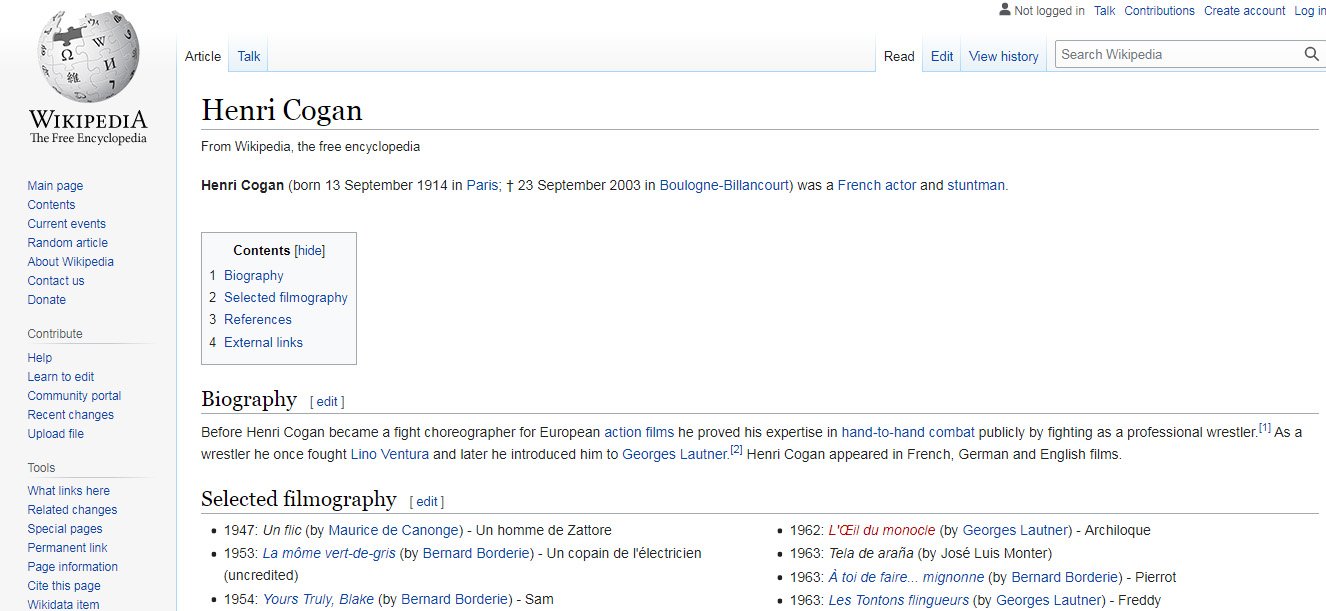Open the hand-to-hand combat link
This screenshot has width=1326, height=611.
908,433
